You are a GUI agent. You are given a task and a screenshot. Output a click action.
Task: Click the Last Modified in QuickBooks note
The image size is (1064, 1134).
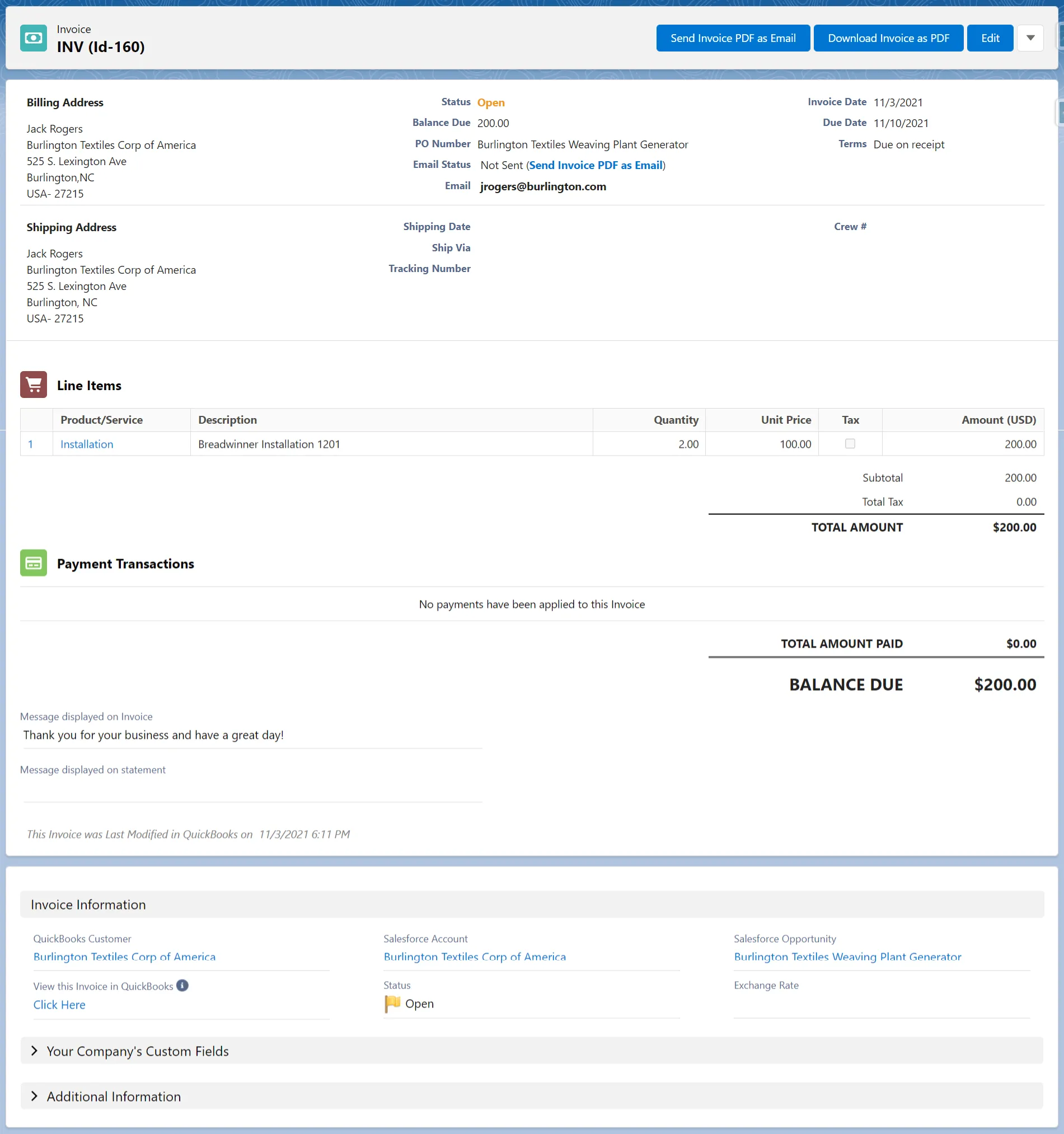point(188,835)
